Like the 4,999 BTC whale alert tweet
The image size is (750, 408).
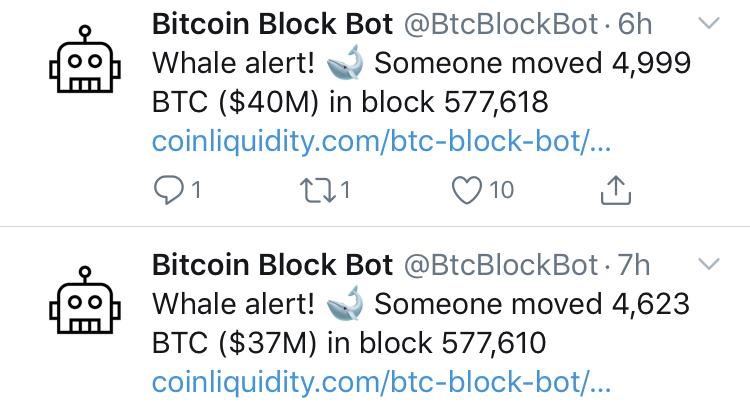pyautogui.click(x=468, y=189)
